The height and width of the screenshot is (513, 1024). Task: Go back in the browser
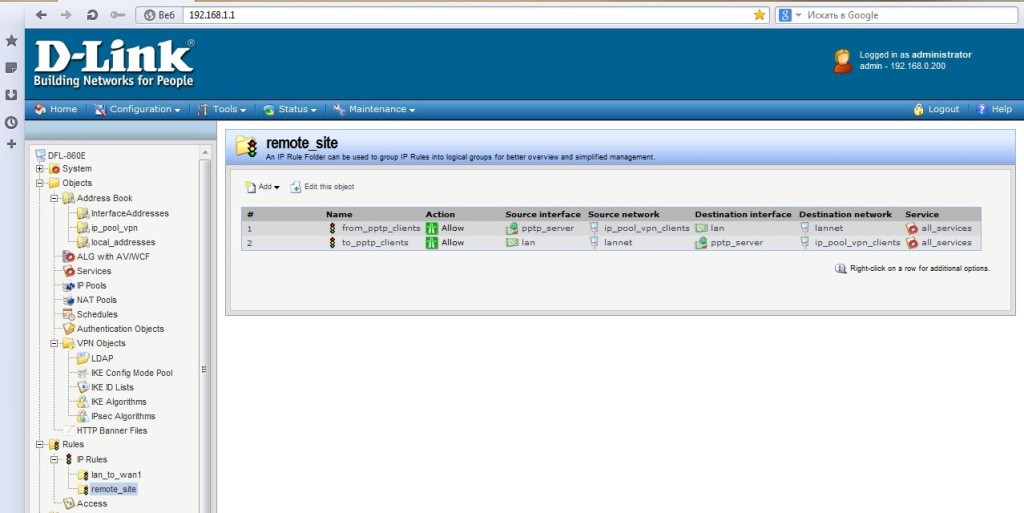41,14
